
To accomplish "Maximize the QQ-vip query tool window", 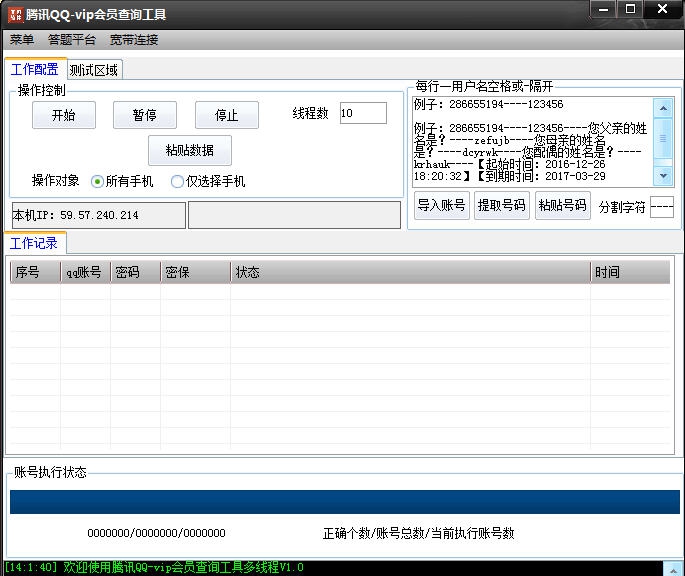I will point(630,9).
